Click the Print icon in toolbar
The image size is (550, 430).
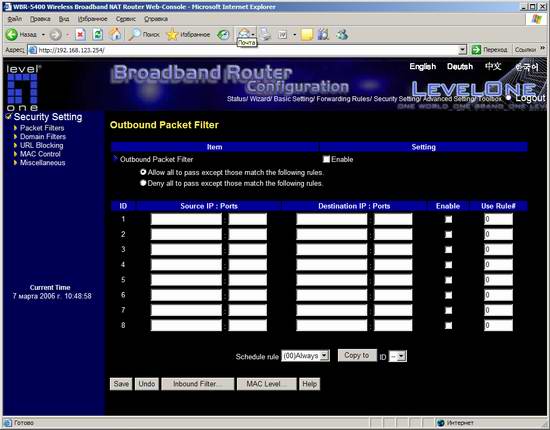[x=266, y=34]
